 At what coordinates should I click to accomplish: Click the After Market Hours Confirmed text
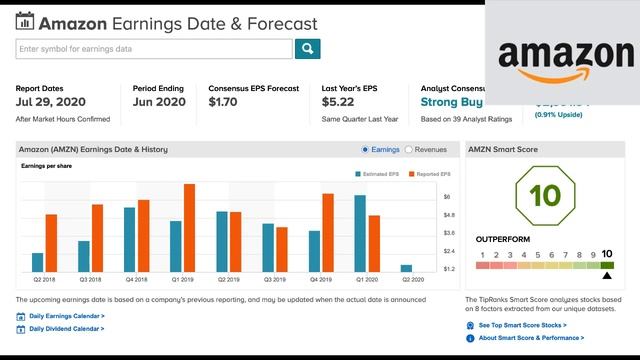(x=63, y=119)
